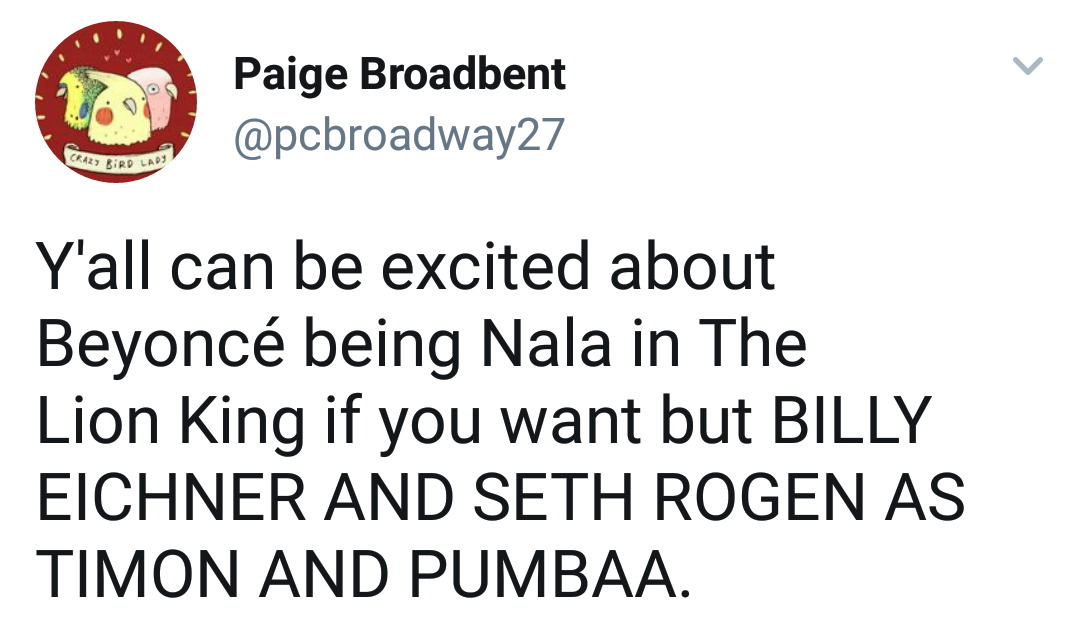Select the word Beyoncé in the tweet
1079x622 pixels.
coord(161,344)
